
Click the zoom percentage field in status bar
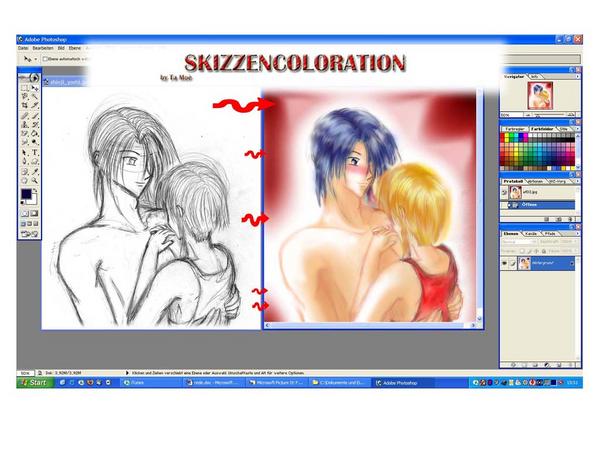(25, 373)
